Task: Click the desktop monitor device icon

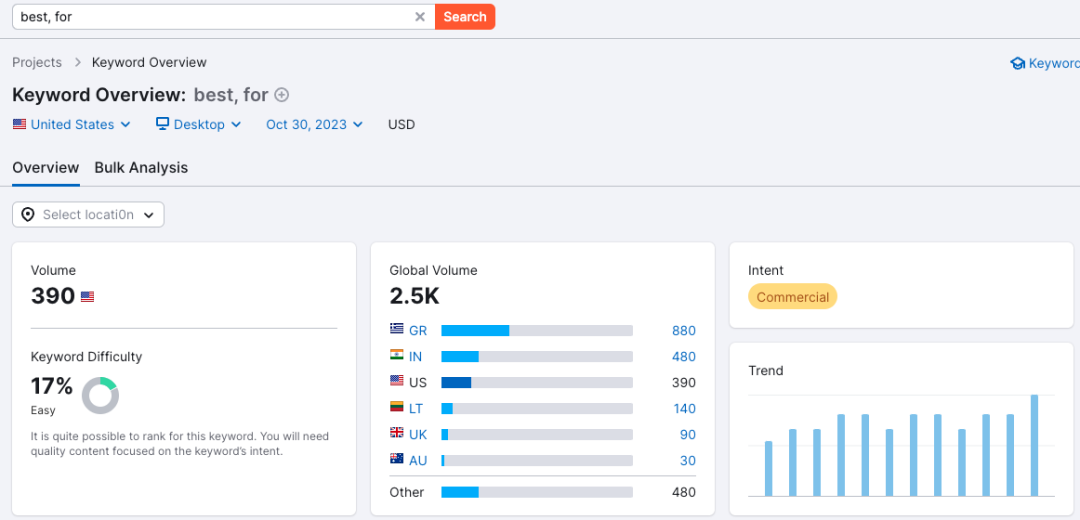Action: [x=163, y=124]
